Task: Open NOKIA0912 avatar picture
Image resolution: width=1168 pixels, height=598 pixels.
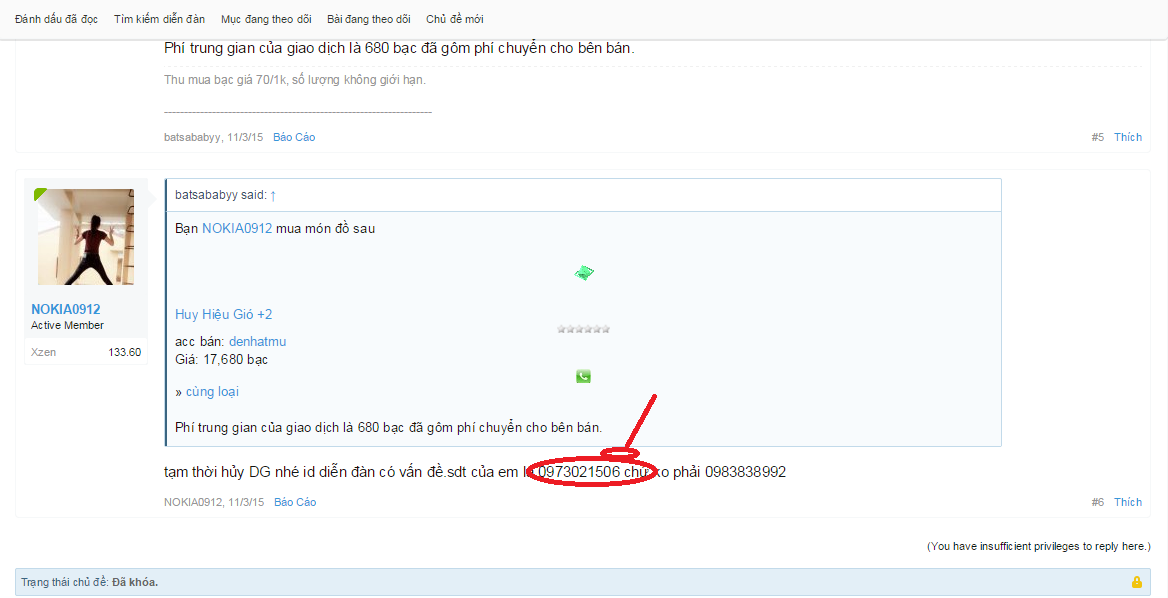Action: (x=86, y=237)
